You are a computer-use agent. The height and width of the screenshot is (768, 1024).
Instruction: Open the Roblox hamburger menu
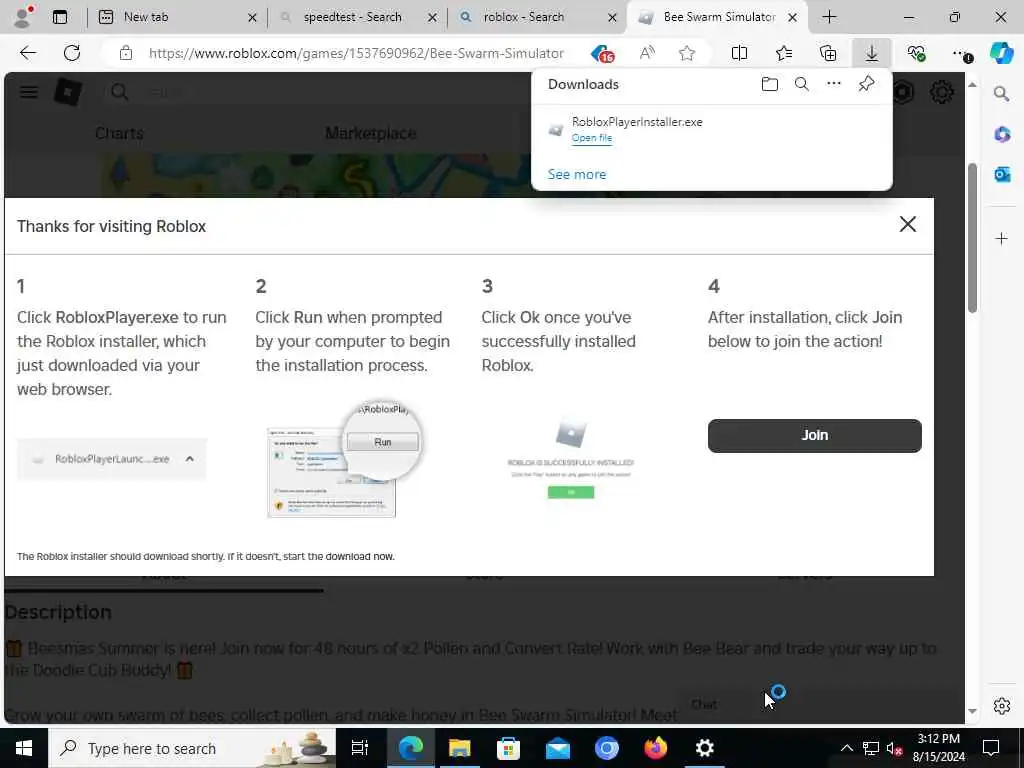point(29,92)
